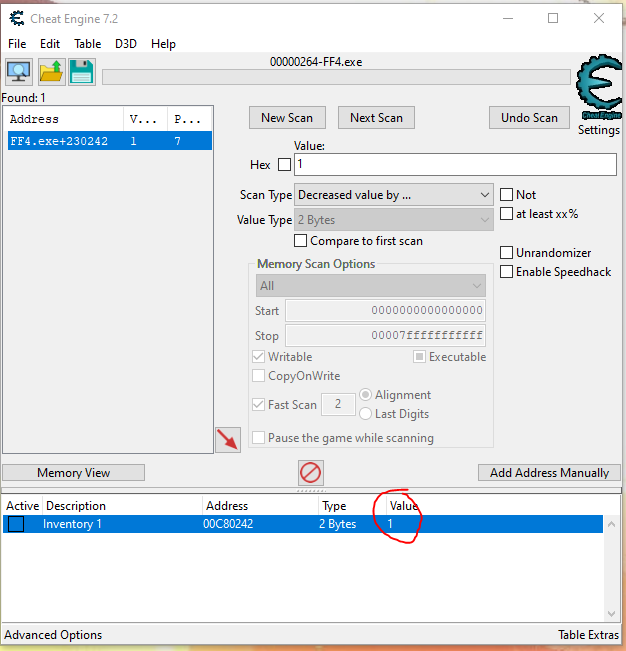Open Memory View
Image resolution: width=626 pixels, height=651 pixels.
tap(73, 472)
